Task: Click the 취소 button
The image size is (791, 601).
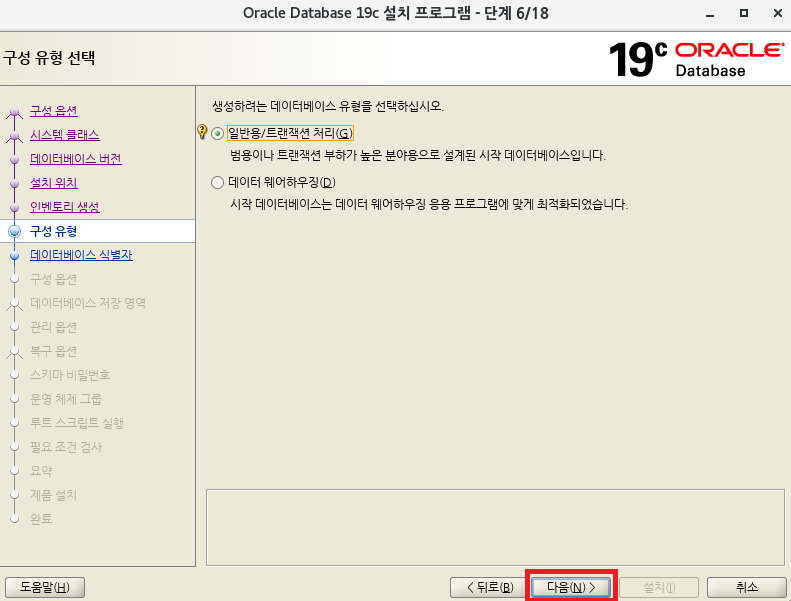Action: 747,587
